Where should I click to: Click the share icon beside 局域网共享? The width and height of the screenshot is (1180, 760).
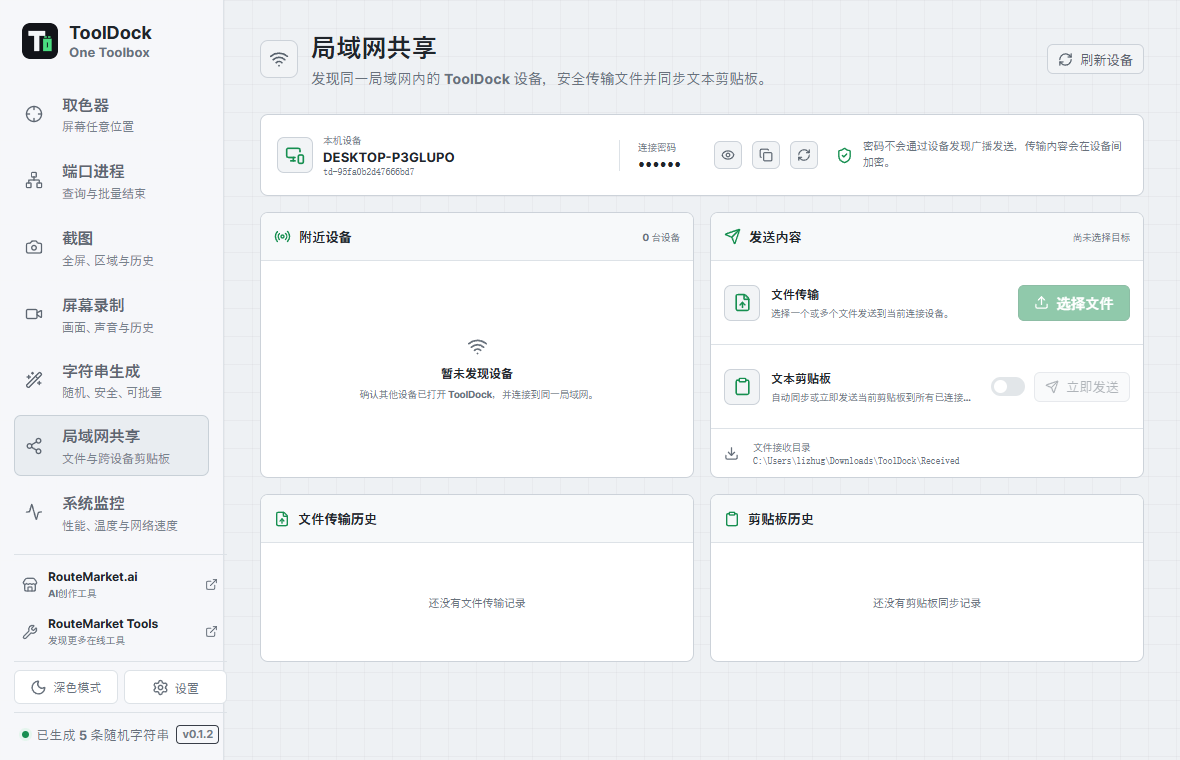point(34,446)
